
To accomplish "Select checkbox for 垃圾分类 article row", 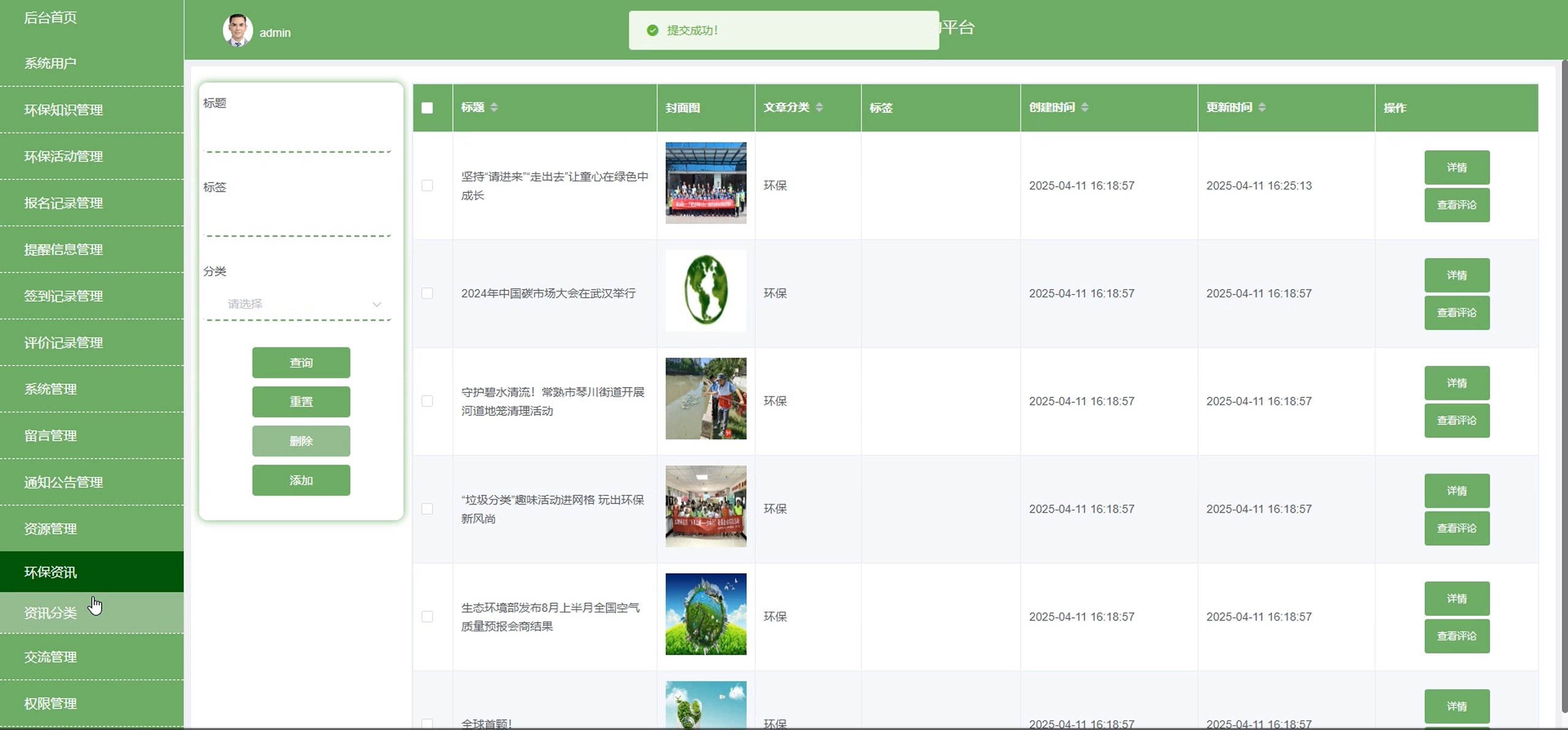I will (x=427, y=509).
